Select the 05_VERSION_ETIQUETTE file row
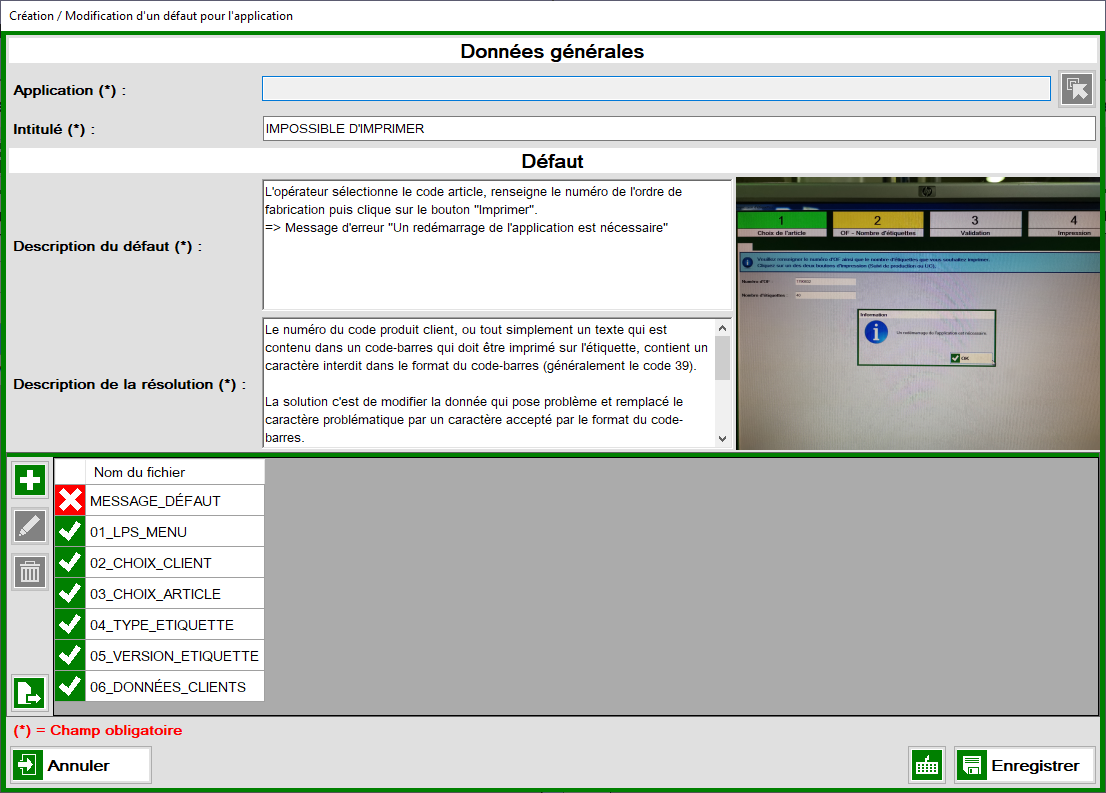This screenshot has width=1106, height=793. (174, 656)
